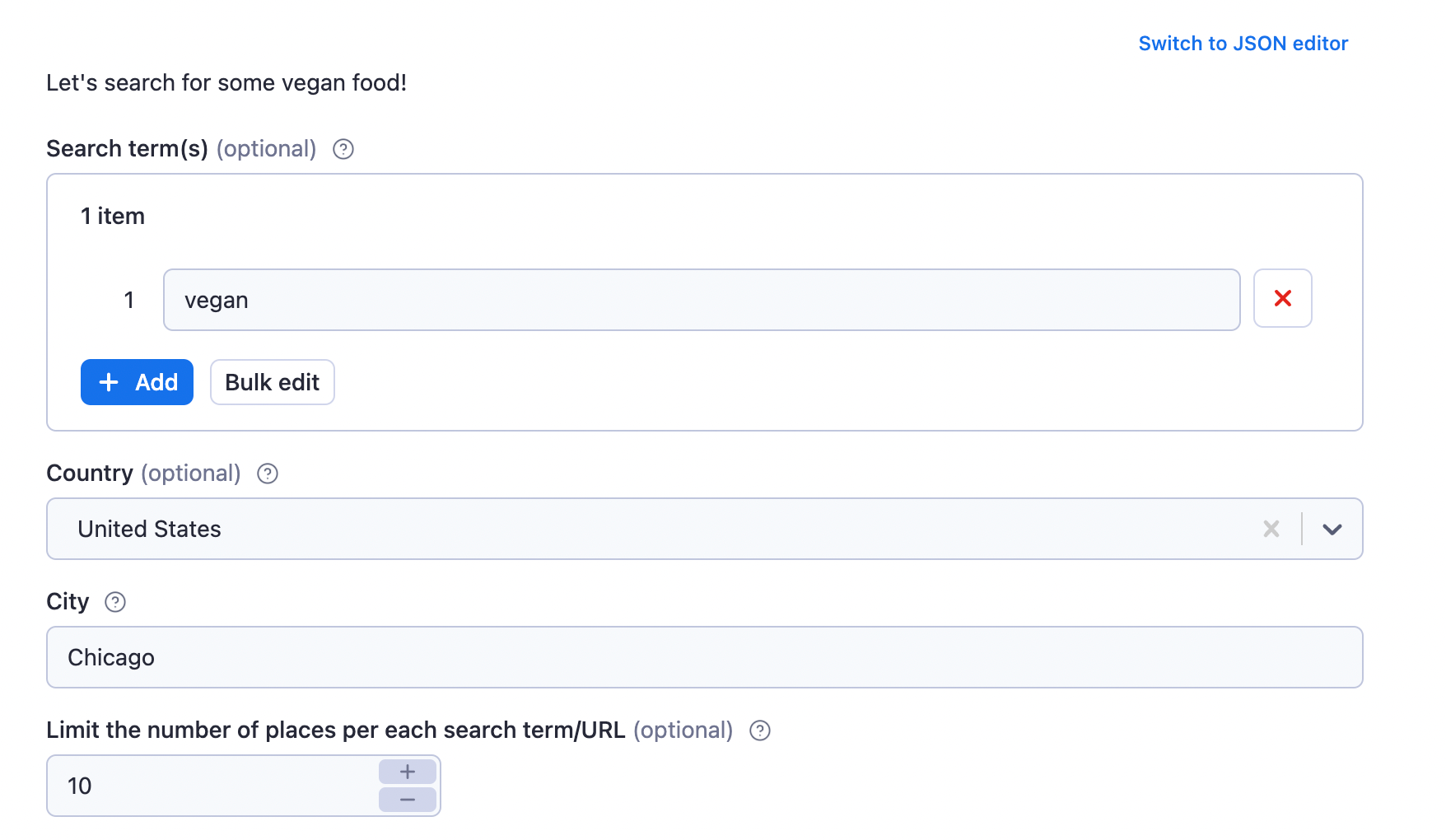Viewport: 1446px width, 840px height.
Task: Open Bulk edit for search terms
Action: tap(273, 382)
